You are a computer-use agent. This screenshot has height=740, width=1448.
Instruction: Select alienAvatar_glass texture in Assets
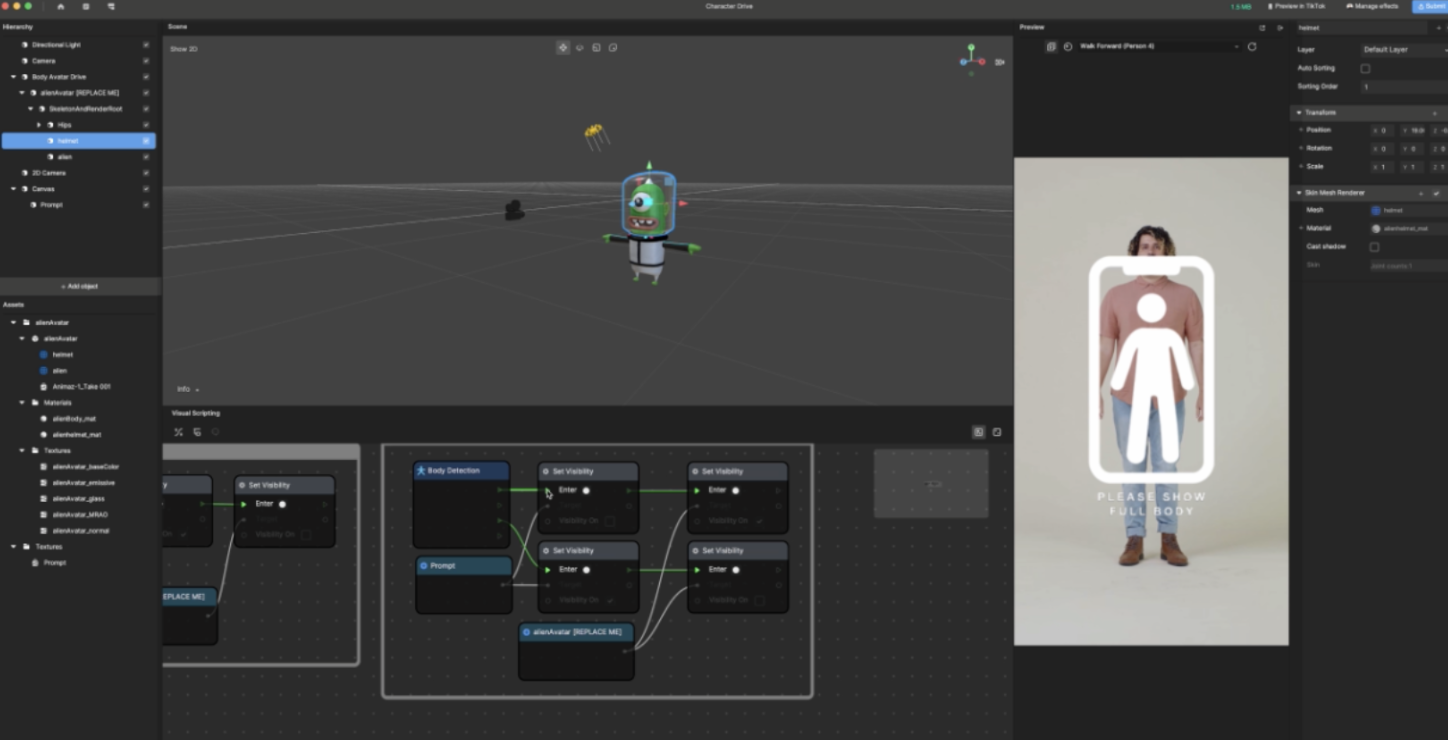coord(78,499)
